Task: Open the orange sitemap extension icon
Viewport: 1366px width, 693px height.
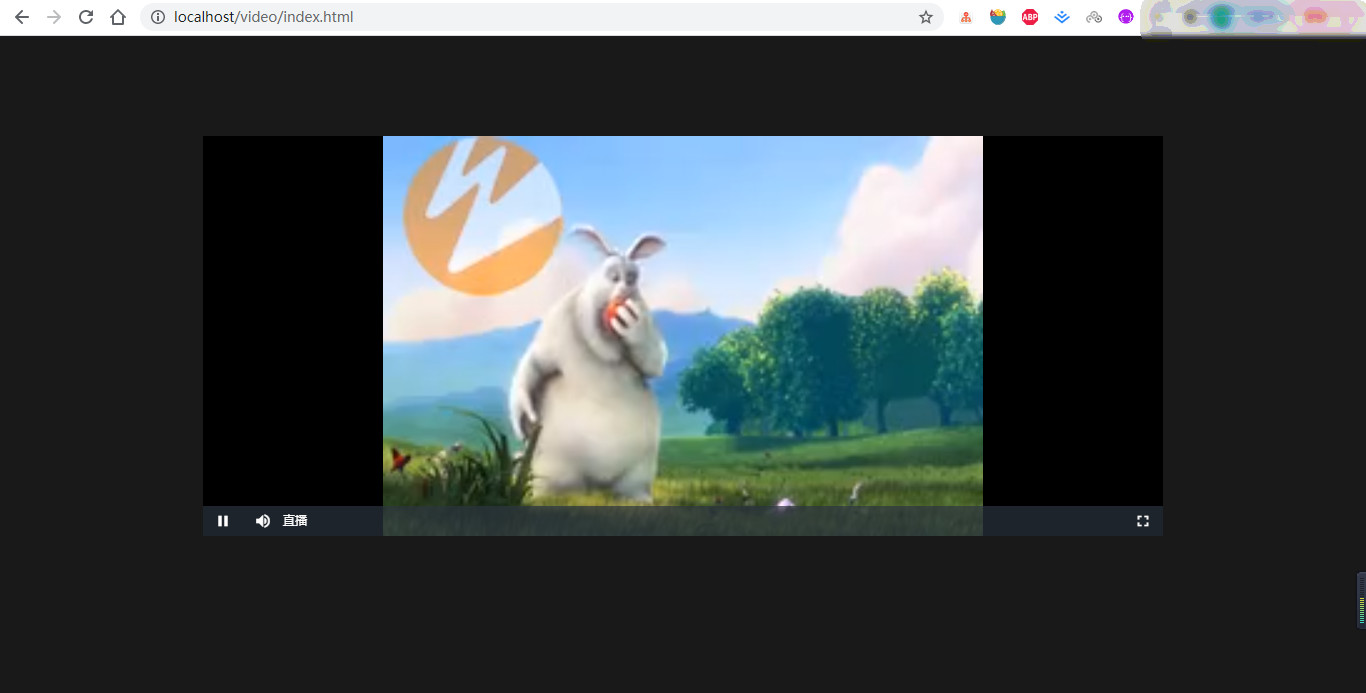Action: pos(966,17)
